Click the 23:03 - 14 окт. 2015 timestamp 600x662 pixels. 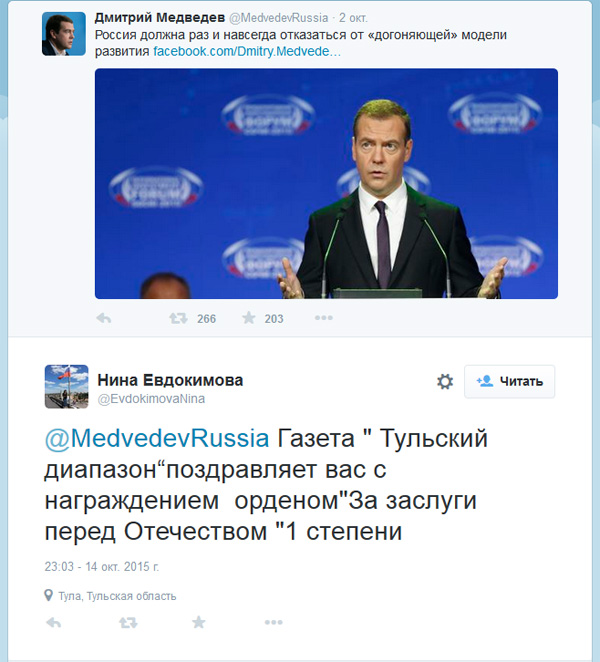(x=102, y=566)
